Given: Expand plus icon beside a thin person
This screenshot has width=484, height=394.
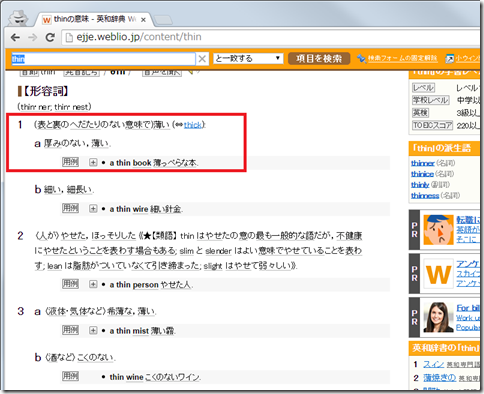Looking at the screenshot, I should point(93,284).
